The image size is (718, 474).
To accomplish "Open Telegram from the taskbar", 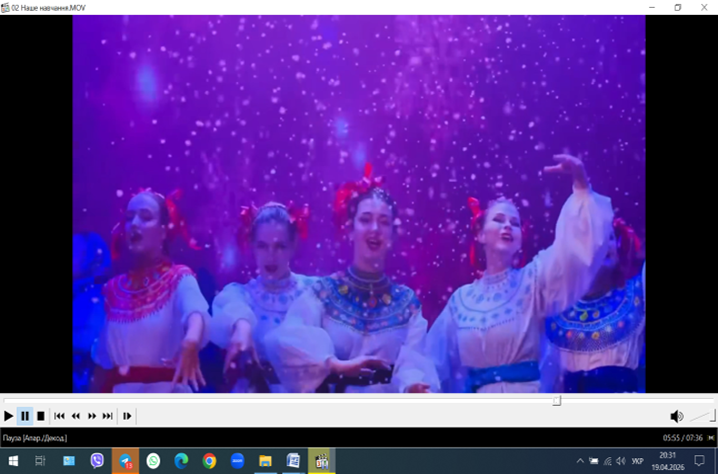I will click(x=125, y=461).
